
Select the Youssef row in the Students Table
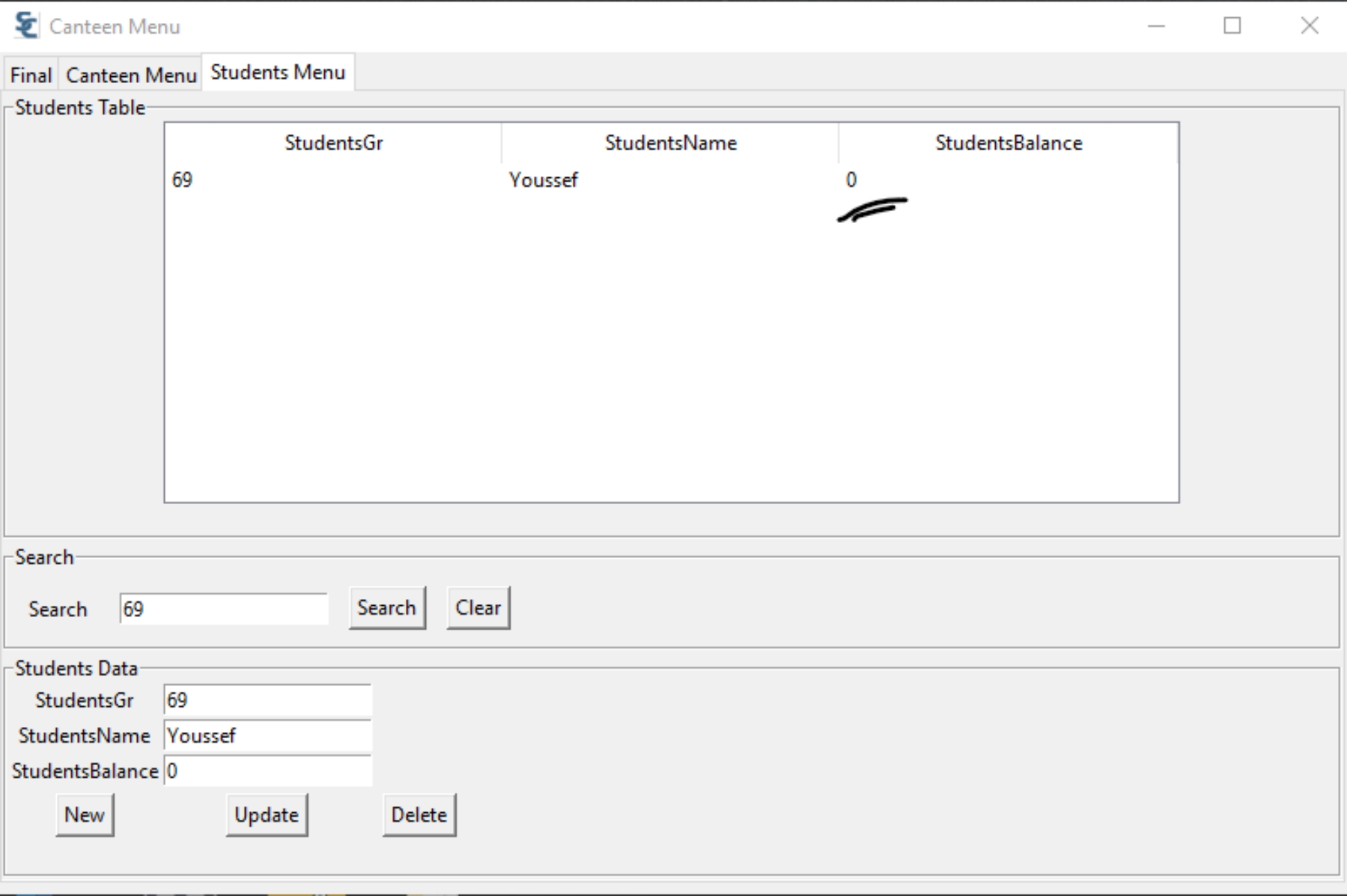tap(544, 179)
